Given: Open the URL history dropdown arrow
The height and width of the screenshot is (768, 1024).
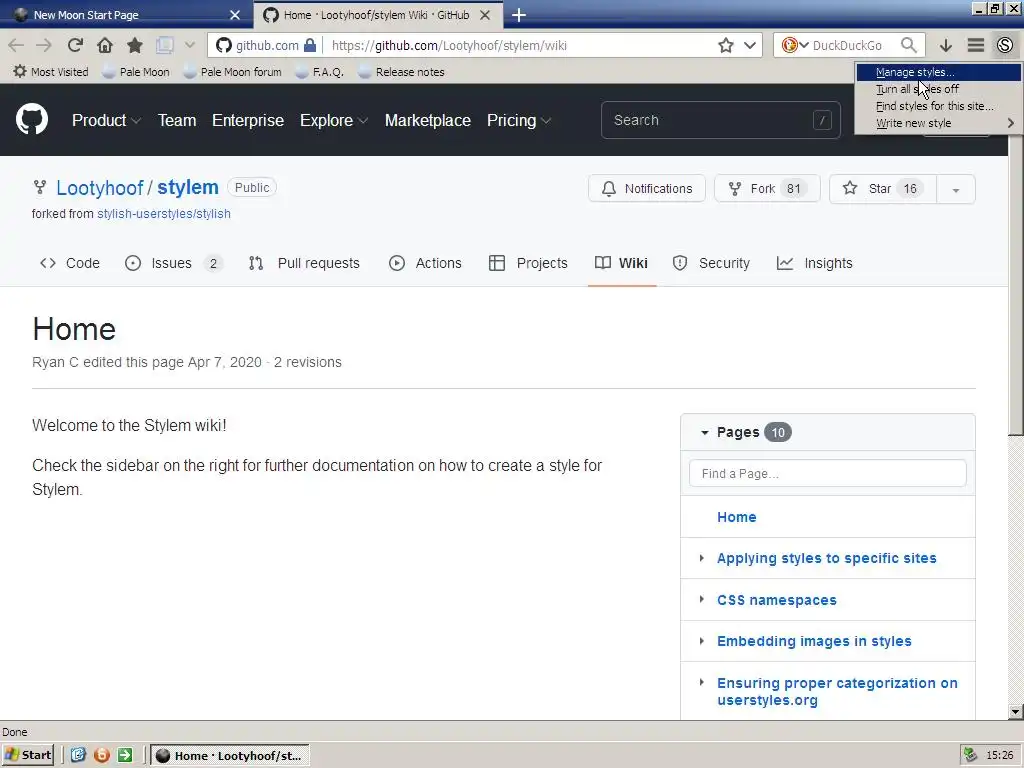Looking at the screenshot, I should coord(750,45).
